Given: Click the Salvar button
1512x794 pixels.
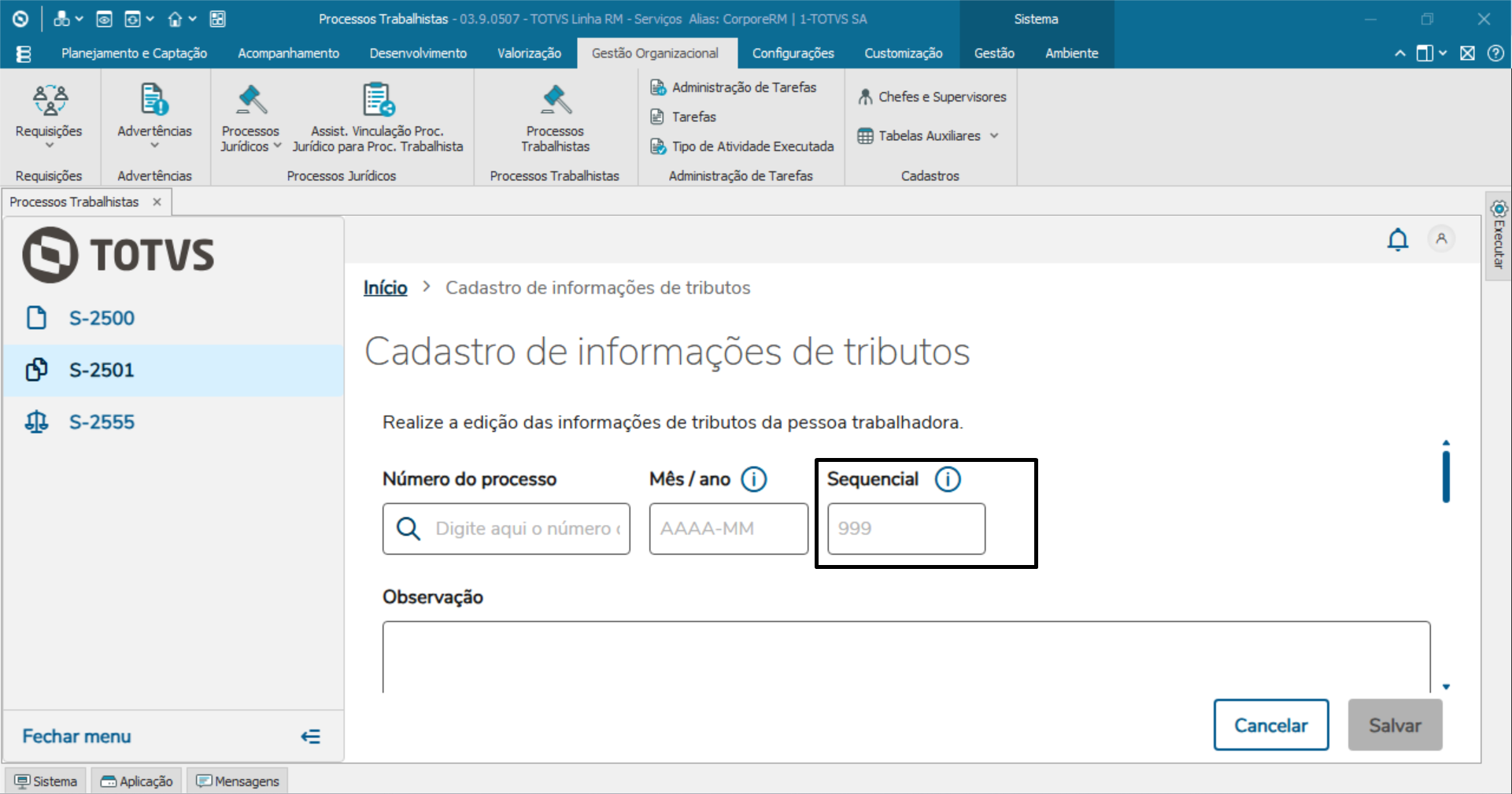Looking at the screenshot, I should pos(1395,725).
